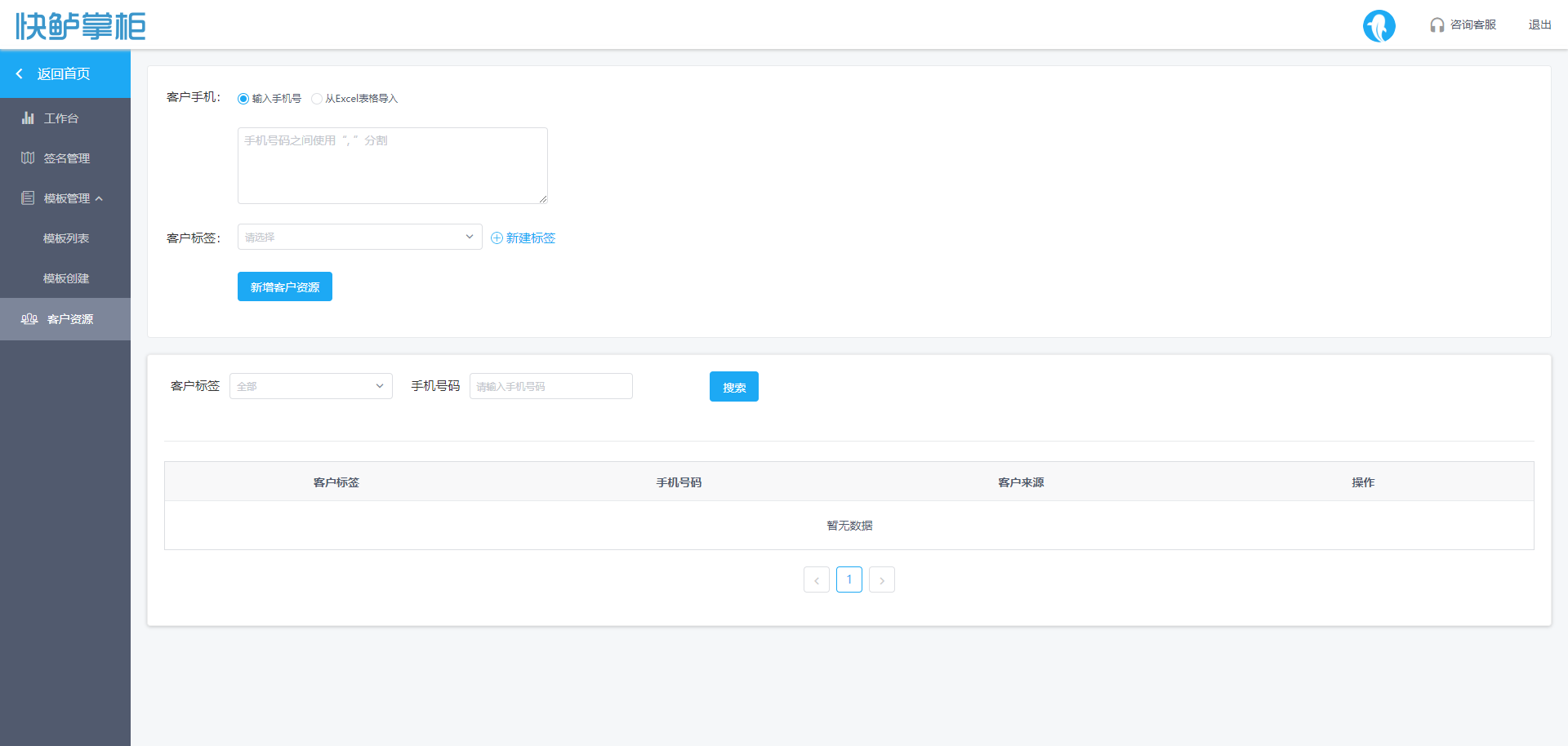Click the 工作台 bar chart icon
This screenshot has height=746, width=1568.
28,118
